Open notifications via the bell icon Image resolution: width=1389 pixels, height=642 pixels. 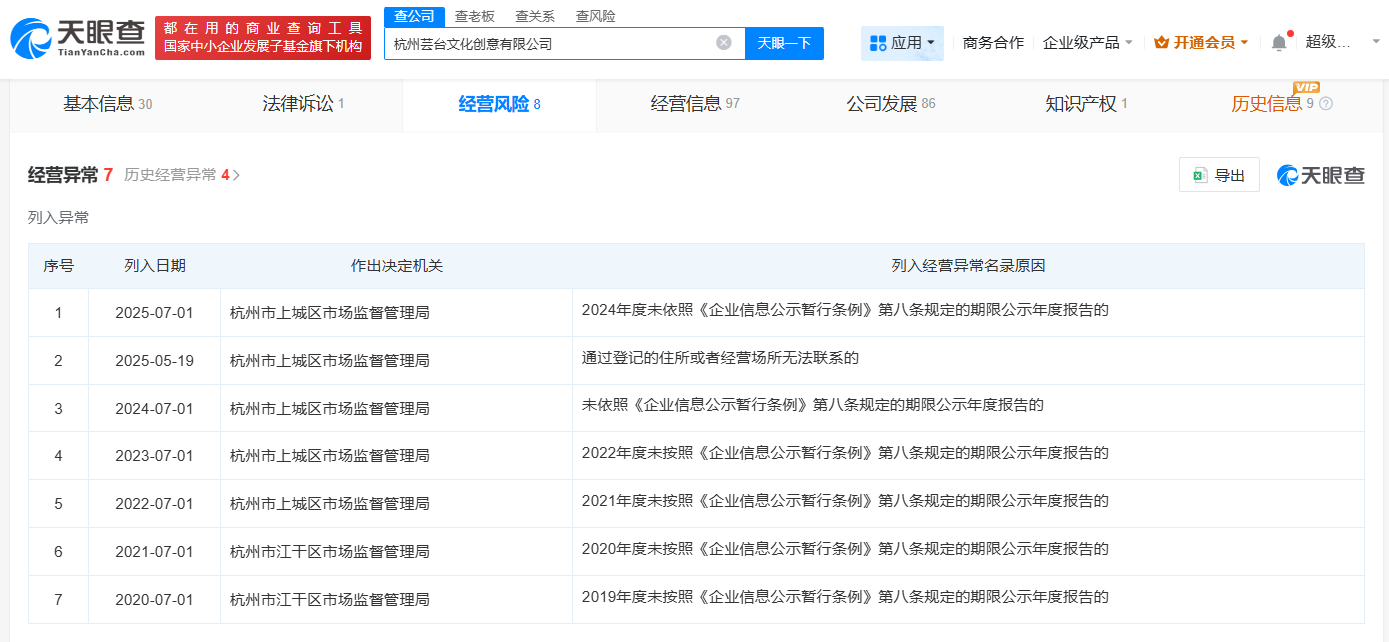coord(1280,42)
